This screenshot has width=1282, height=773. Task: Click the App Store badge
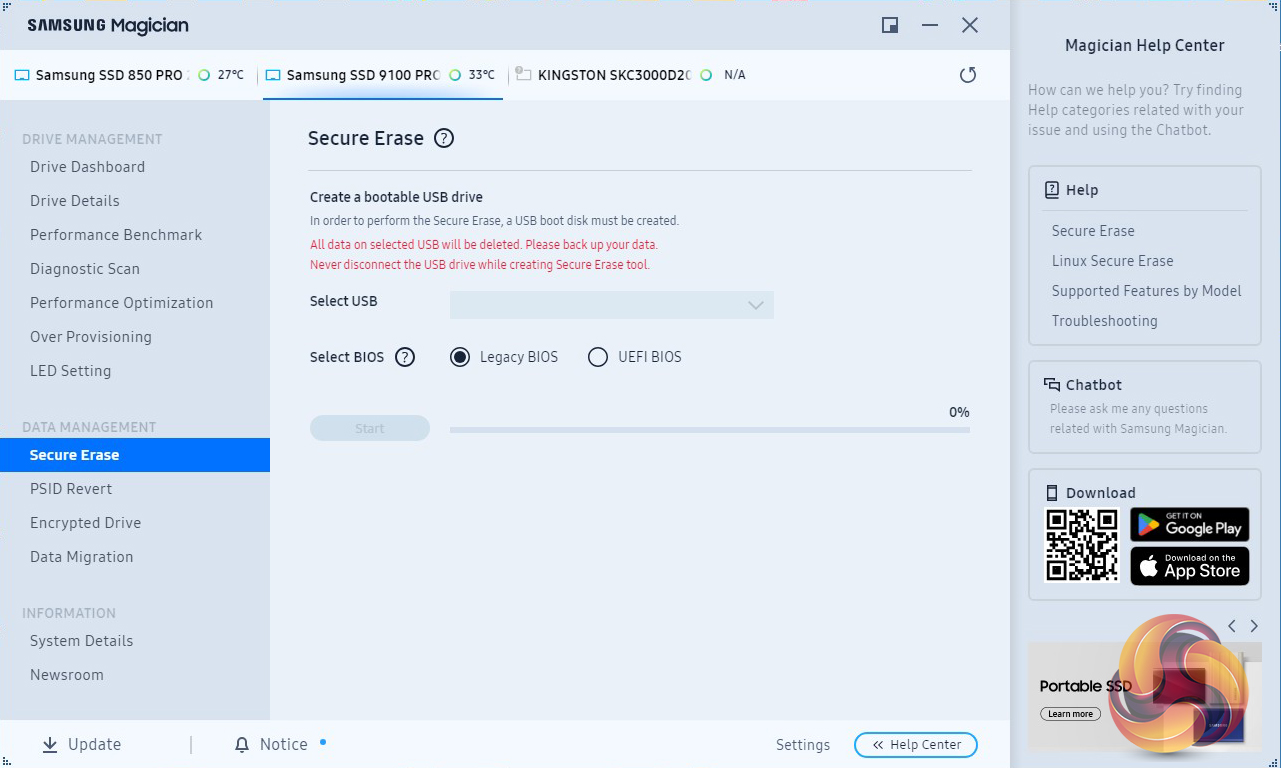1189,566
